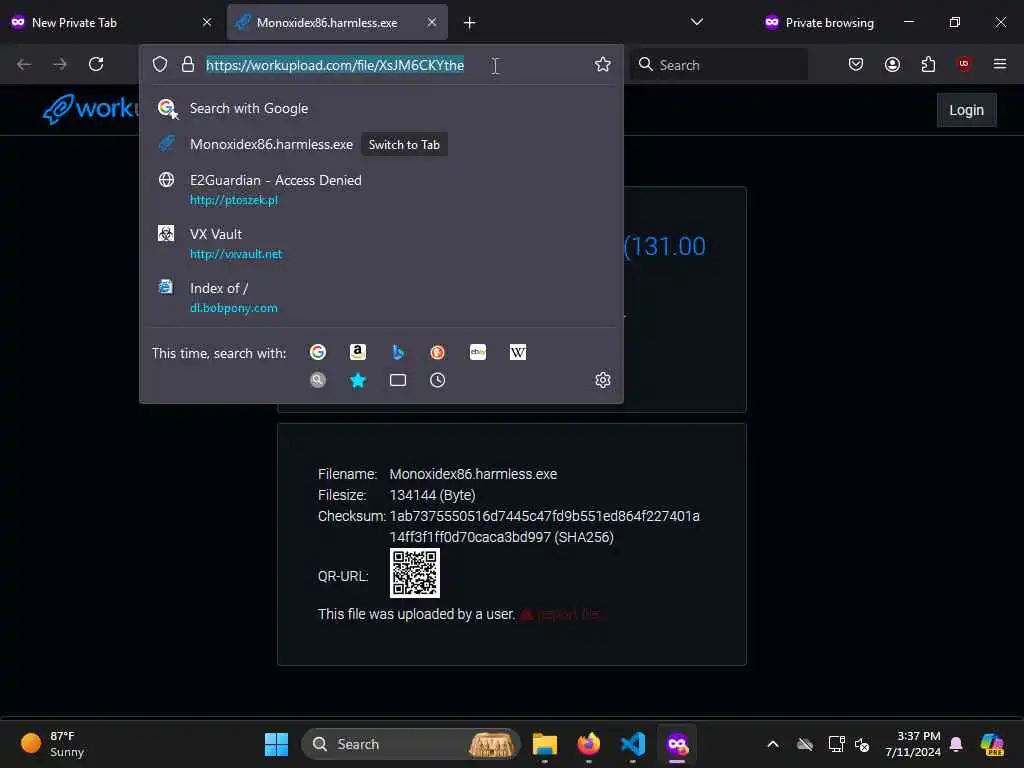Show hidden system tray icons chevron
The height and width of the screenshot is (768, 1024).
[x=773, y=744]
